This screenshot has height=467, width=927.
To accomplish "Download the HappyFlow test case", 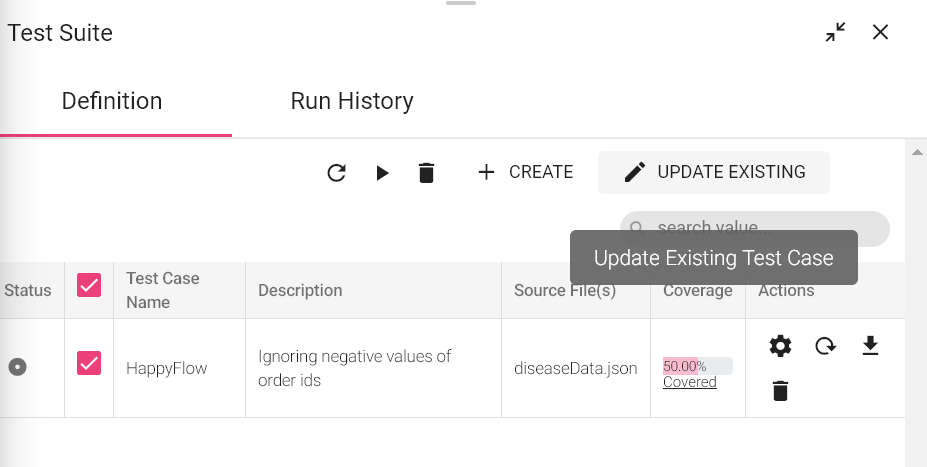I will coord(870,346).
